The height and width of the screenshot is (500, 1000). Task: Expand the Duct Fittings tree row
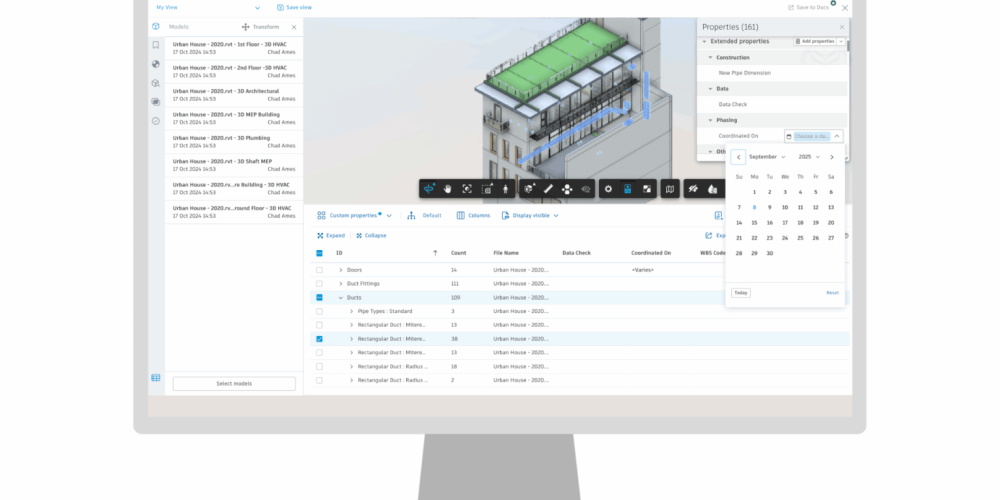coord(341,284)
